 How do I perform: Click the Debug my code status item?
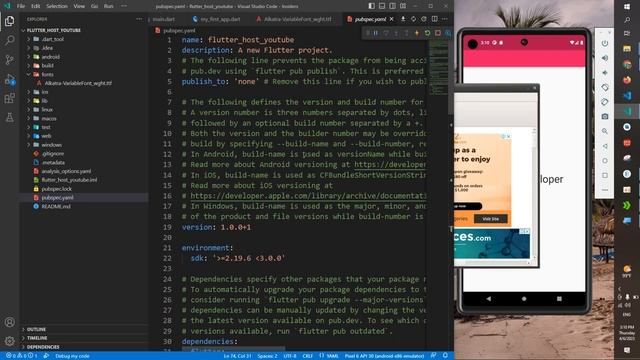[72, 356]
